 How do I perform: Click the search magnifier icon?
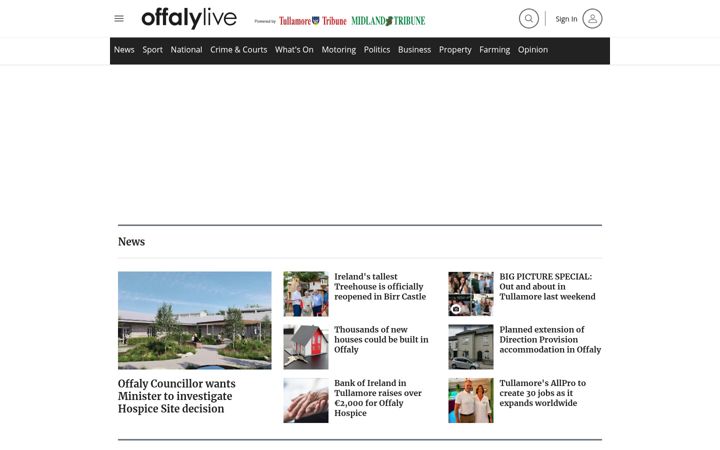[x=529, y=19]
